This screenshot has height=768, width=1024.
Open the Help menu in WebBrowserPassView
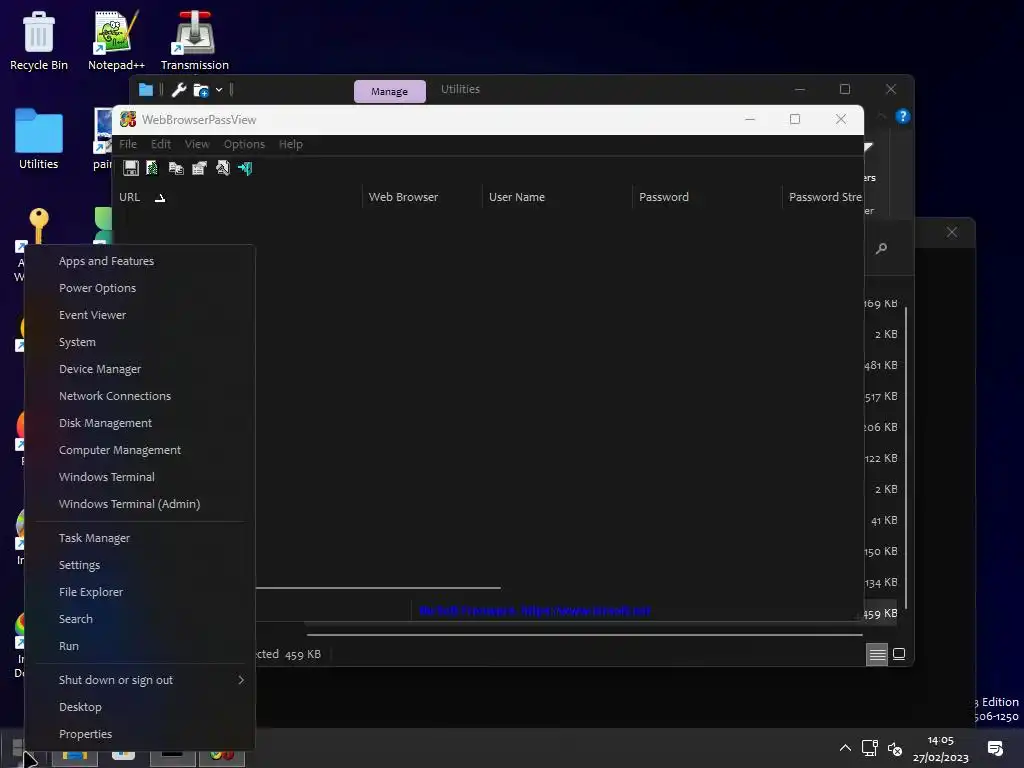point(291,144)
